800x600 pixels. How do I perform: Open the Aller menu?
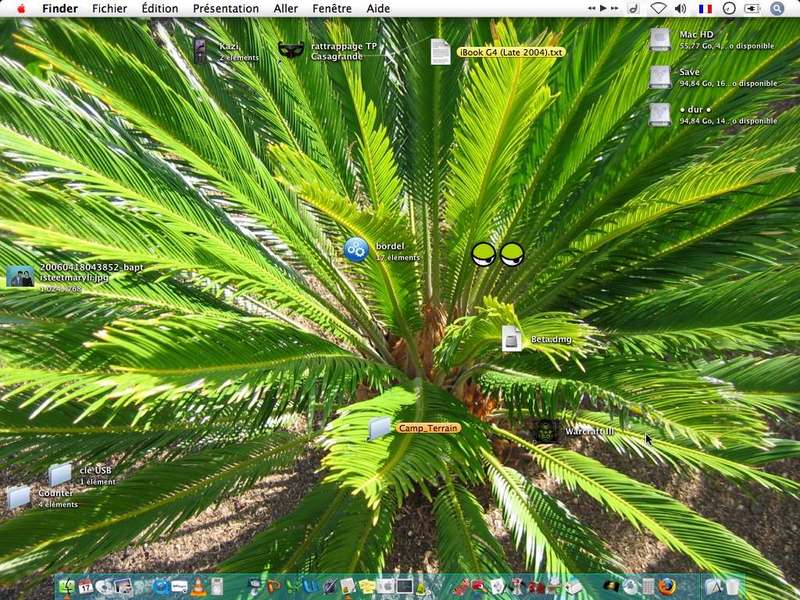click(x=285, y=9)
